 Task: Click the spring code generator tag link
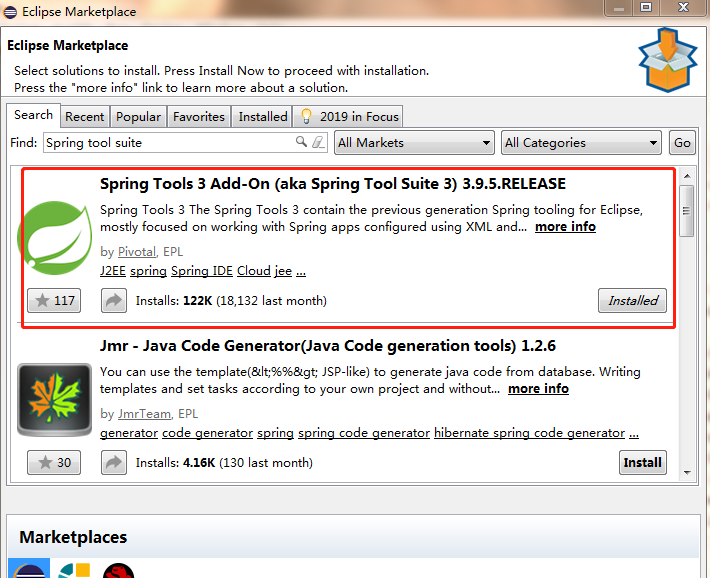point(364,433)
